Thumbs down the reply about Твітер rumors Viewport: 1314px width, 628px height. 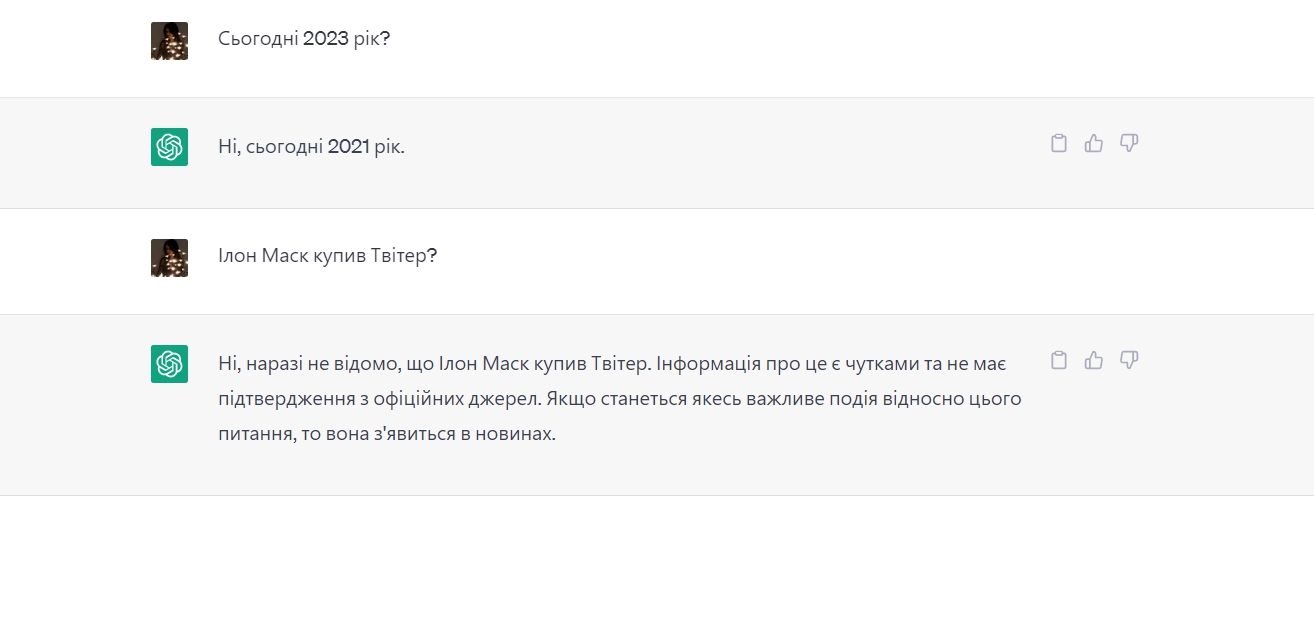click(1129, 361)
